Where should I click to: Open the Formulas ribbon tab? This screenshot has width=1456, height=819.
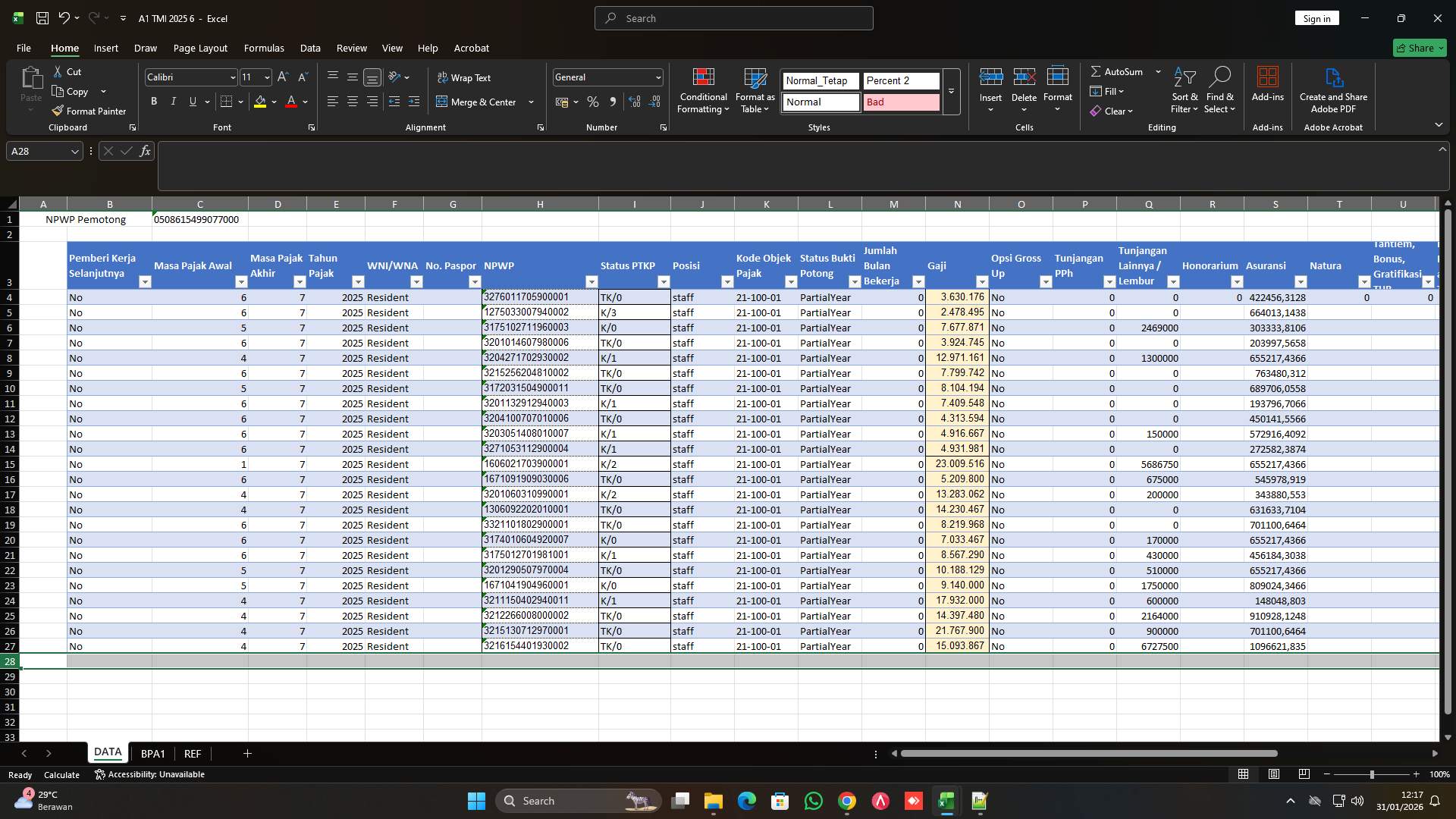[263, 48]
